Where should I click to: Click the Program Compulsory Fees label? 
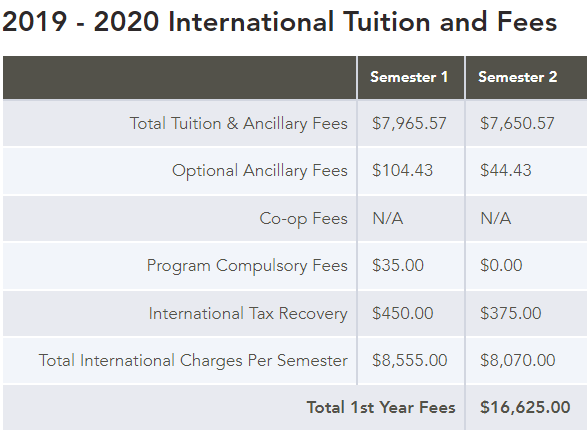point(247,266)
